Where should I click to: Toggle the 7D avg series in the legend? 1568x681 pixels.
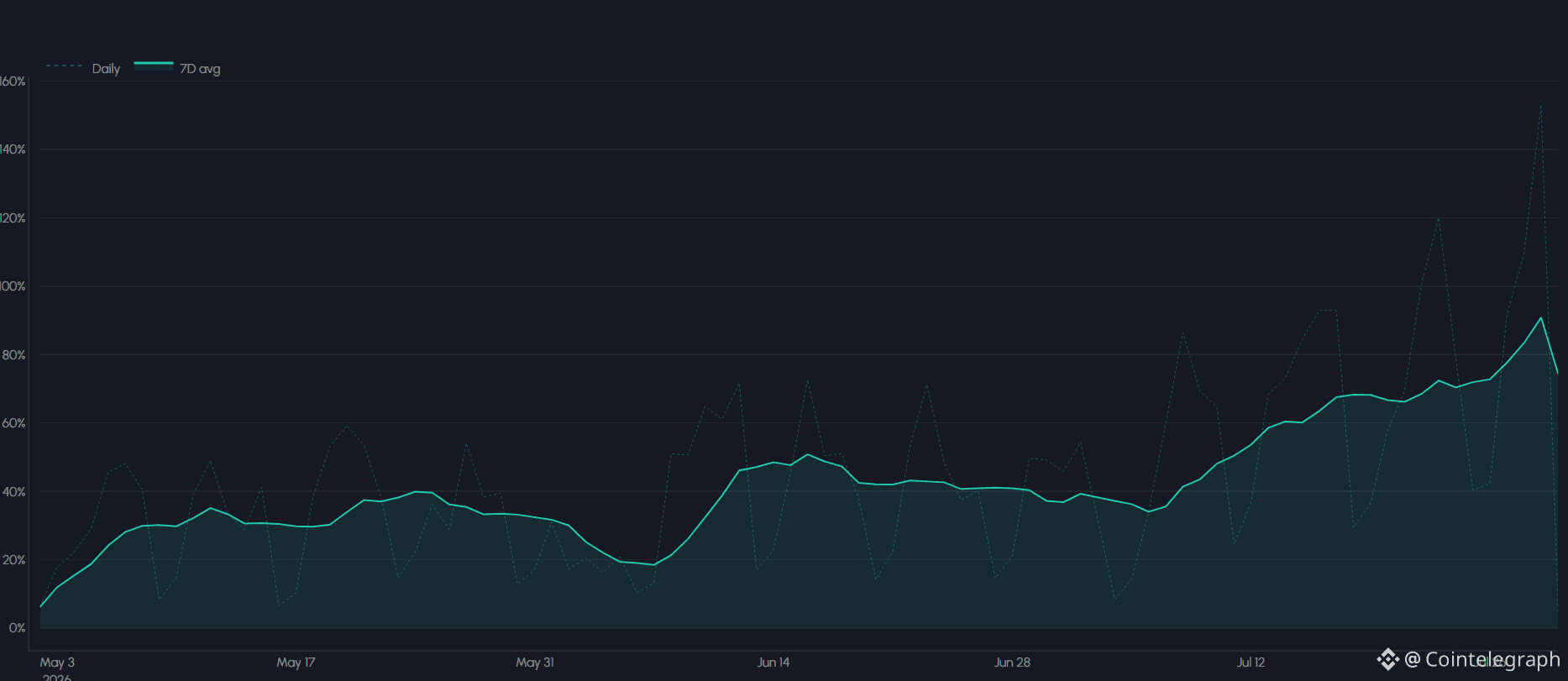point(177,69)
